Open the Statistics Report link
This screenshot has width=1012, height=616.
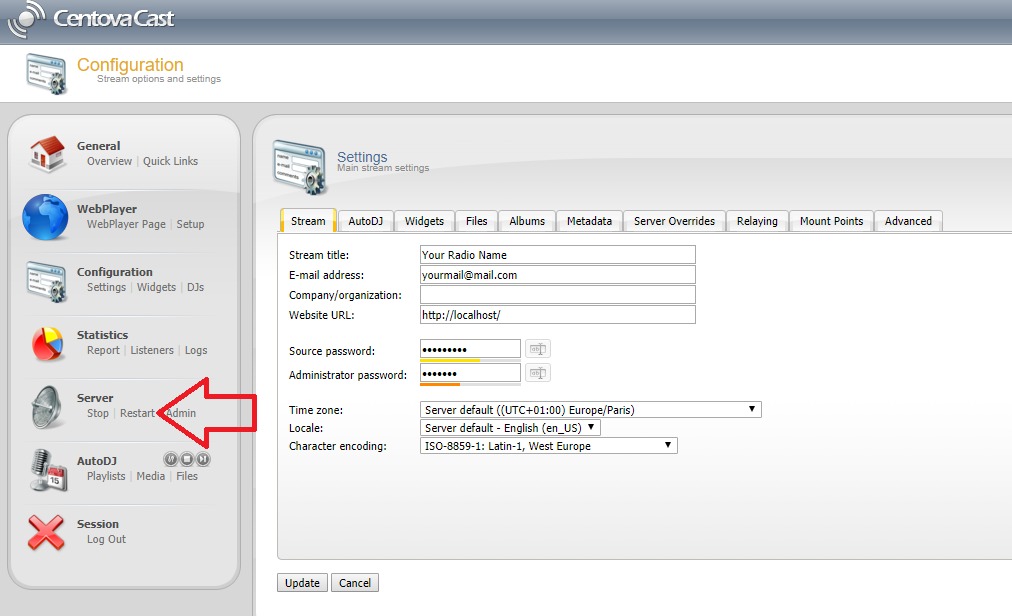(103, 350)
